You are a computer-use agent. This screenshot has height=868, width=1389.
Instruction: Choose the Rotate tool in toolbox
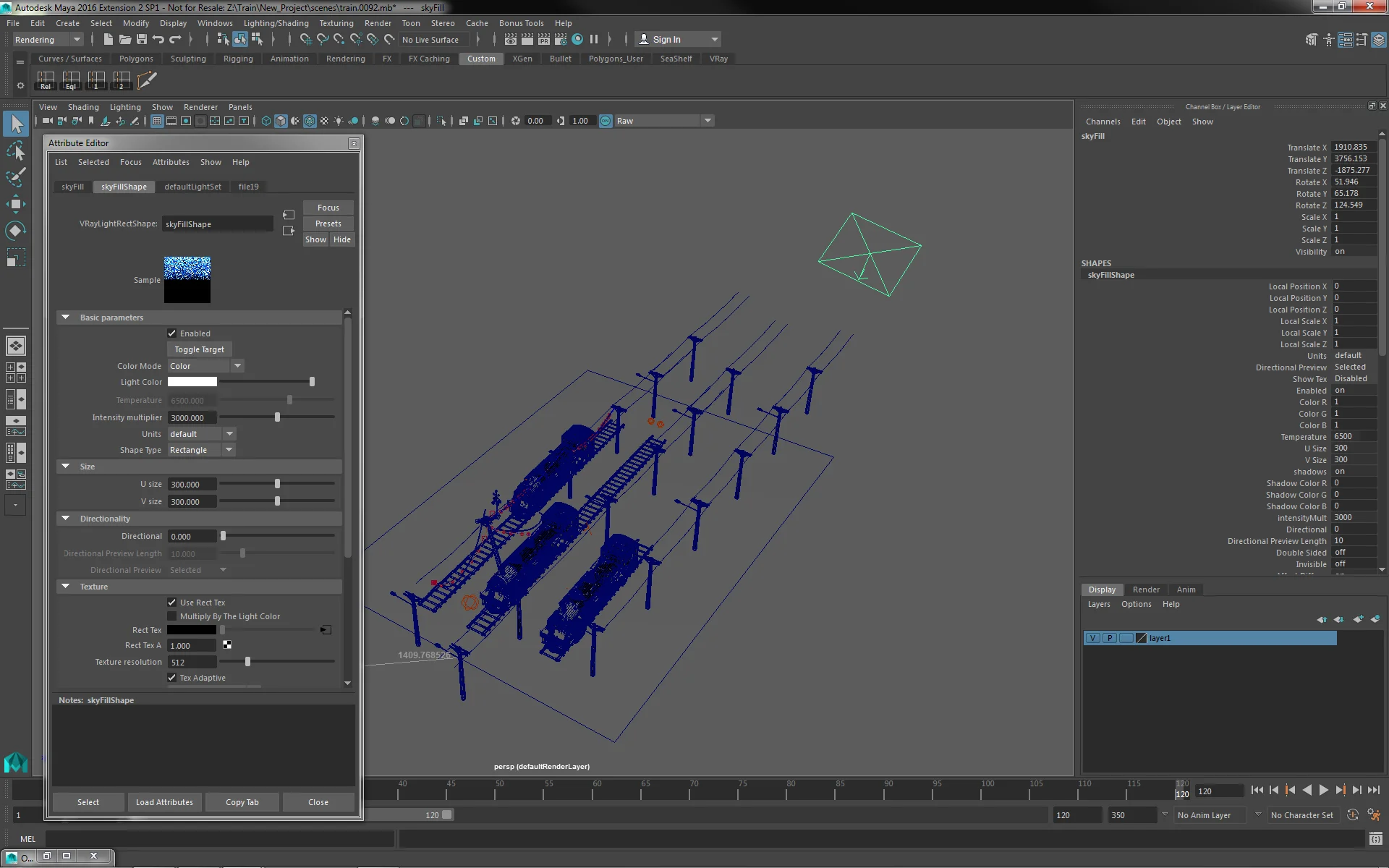[x=16, y=231]
